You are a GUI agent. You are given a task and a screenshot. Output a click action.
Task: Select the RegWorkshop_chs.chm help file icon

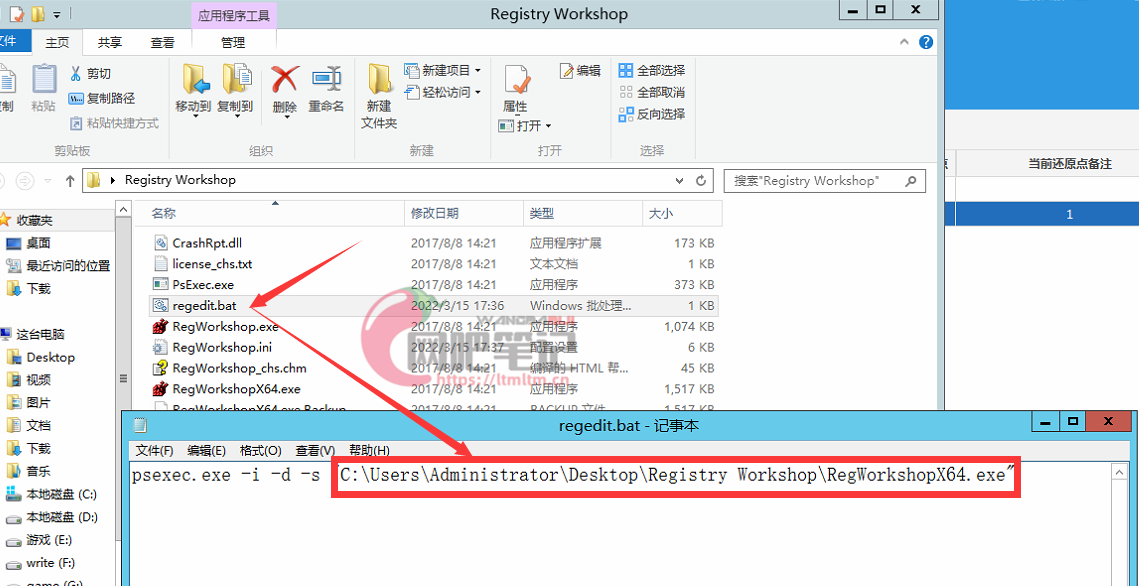[x=161, y=368]
